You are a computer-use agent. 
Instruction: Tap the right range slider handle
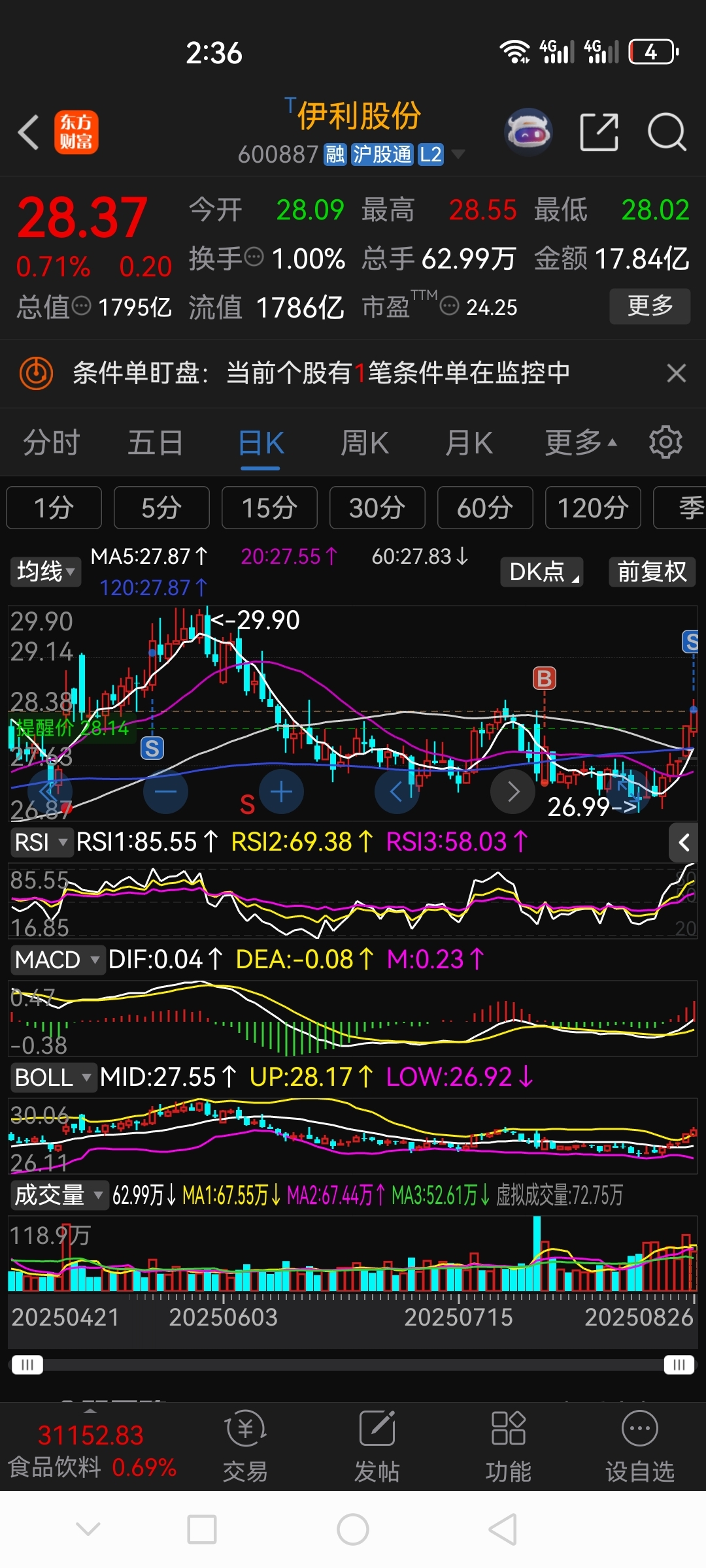[x=679, y=1365]
